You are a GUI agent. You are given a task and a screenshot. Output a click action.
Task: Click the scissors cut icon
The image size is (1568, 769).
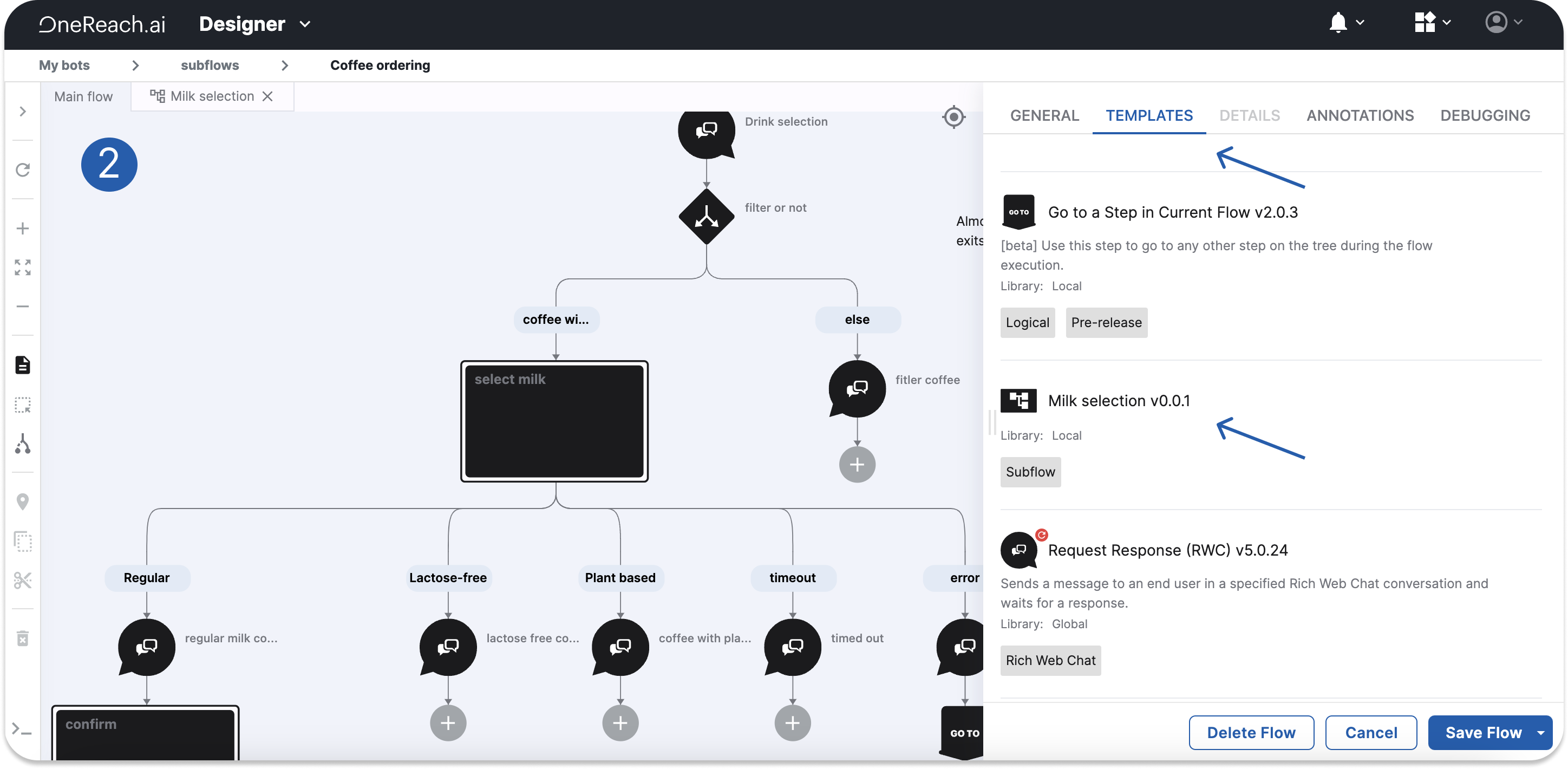23,580
